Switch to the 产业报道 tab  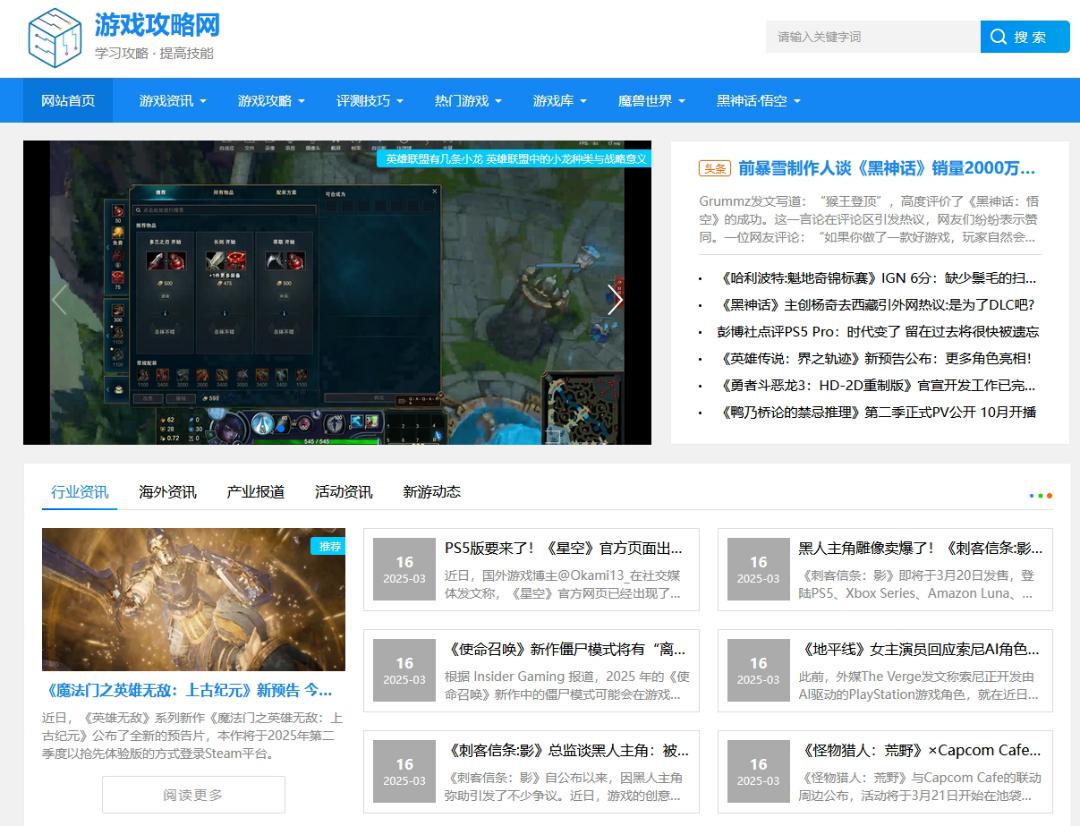[x=256, y=492]
